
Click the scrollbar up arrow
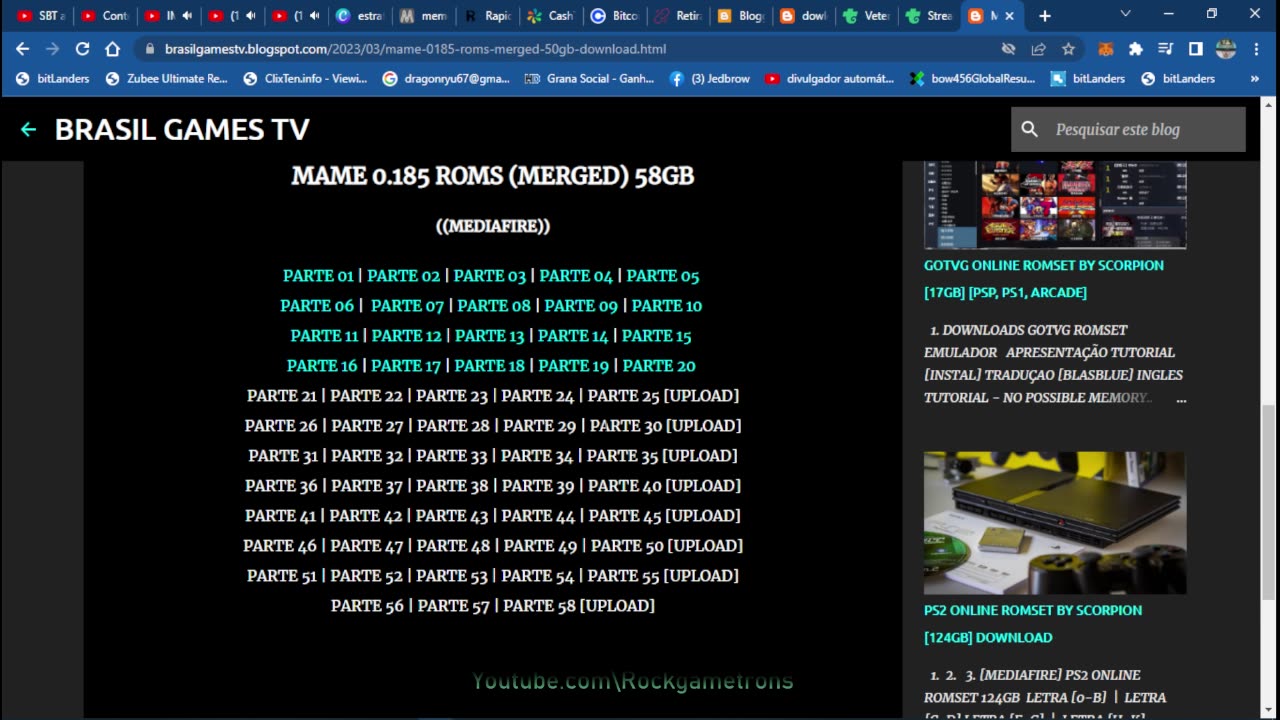point(1268,105)
